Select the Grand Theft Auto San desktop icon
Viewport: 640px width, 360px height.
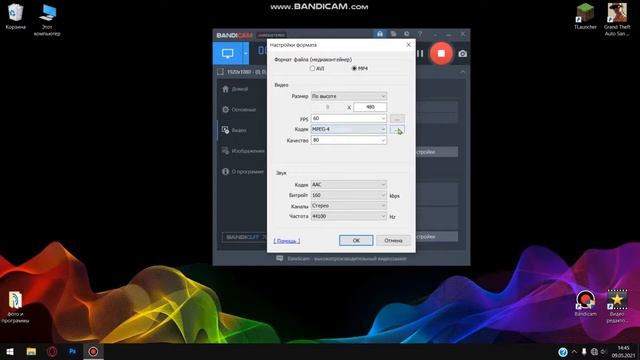[617, 20]
